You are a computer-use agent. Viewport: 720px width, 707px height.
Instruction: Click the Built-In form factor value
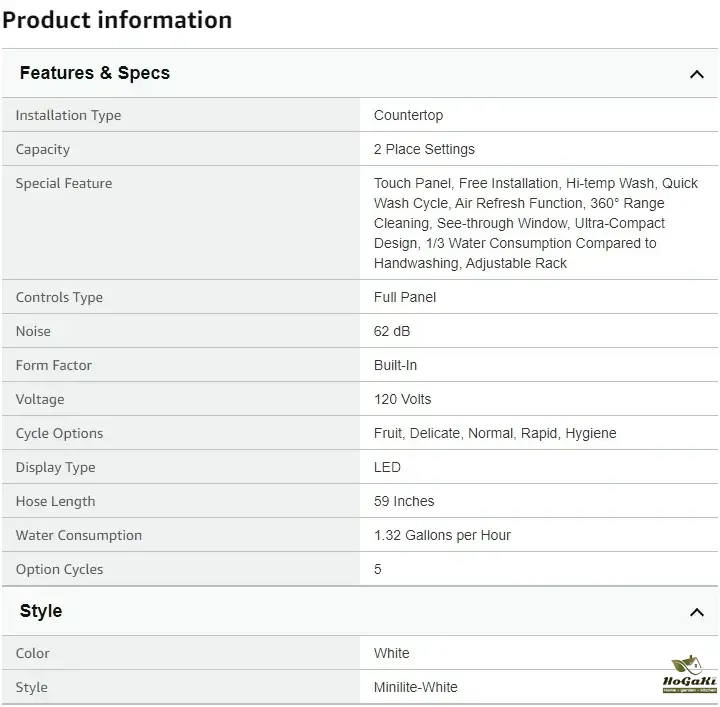pyautogui.click(x=395, y=365)
